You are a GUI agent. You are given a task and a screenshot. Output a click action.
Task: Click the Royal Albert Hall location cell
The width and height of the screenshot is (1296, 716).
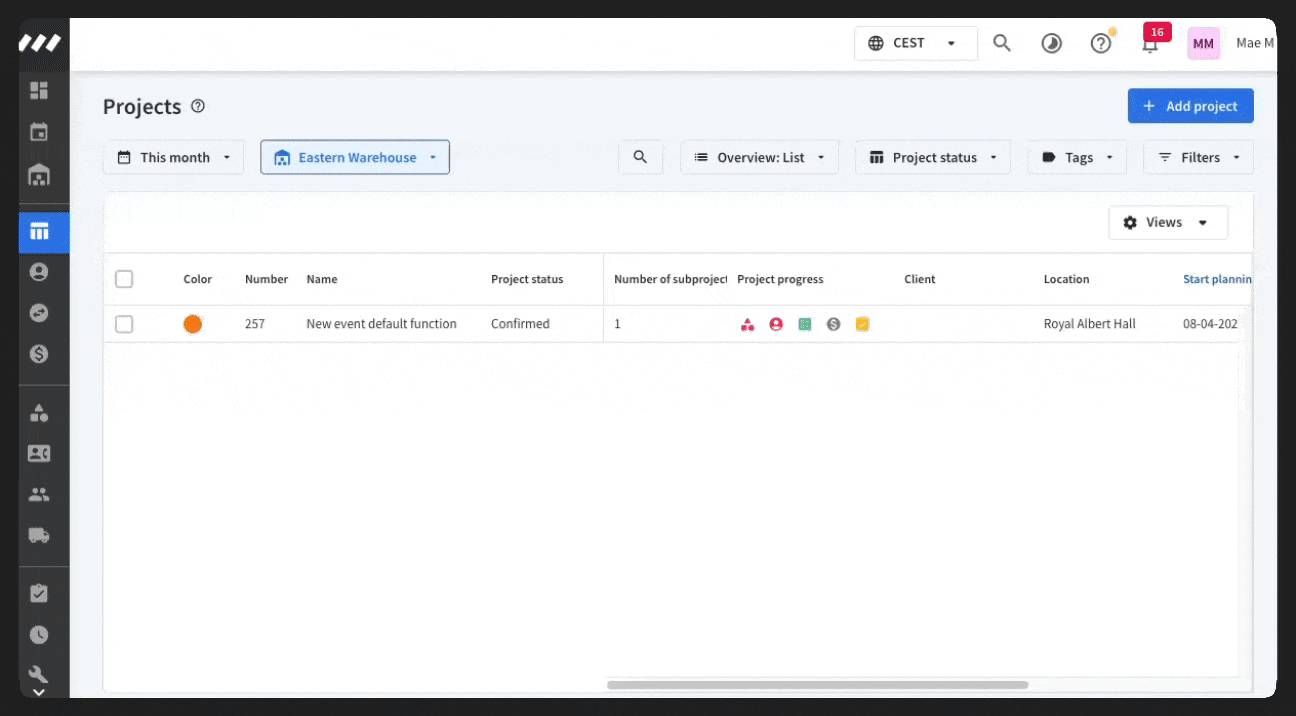click(x=1090, y=324)
